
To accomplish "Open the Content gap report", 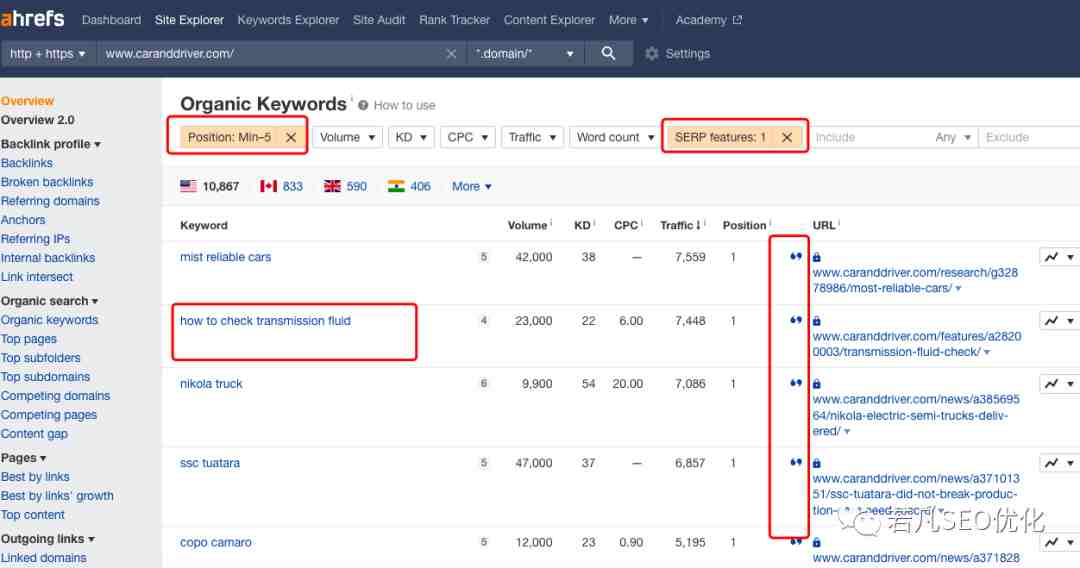I will click(x=34, y=434).
